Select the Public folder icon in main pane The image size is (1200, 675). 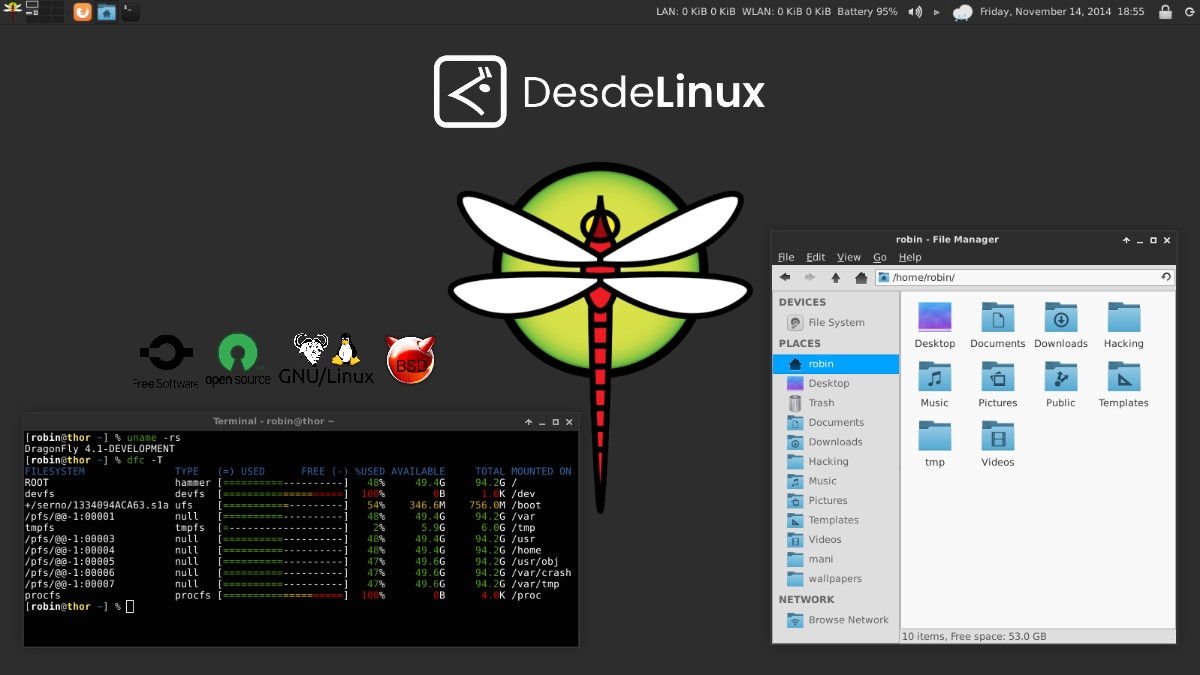tap(1061, 377)
